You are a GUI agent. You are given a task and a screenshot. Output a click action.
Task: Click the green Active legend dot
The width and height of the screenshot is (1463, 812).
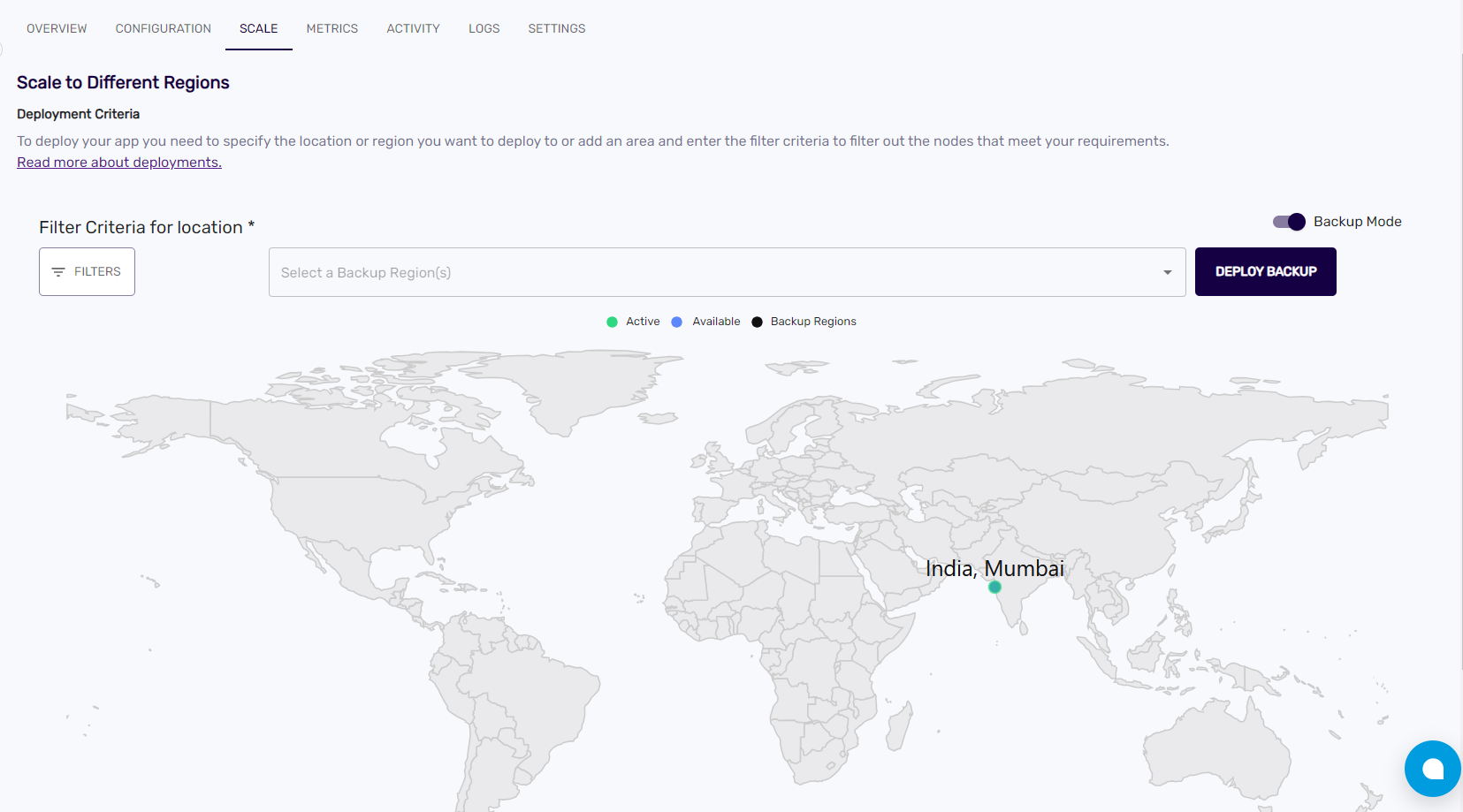612,323
